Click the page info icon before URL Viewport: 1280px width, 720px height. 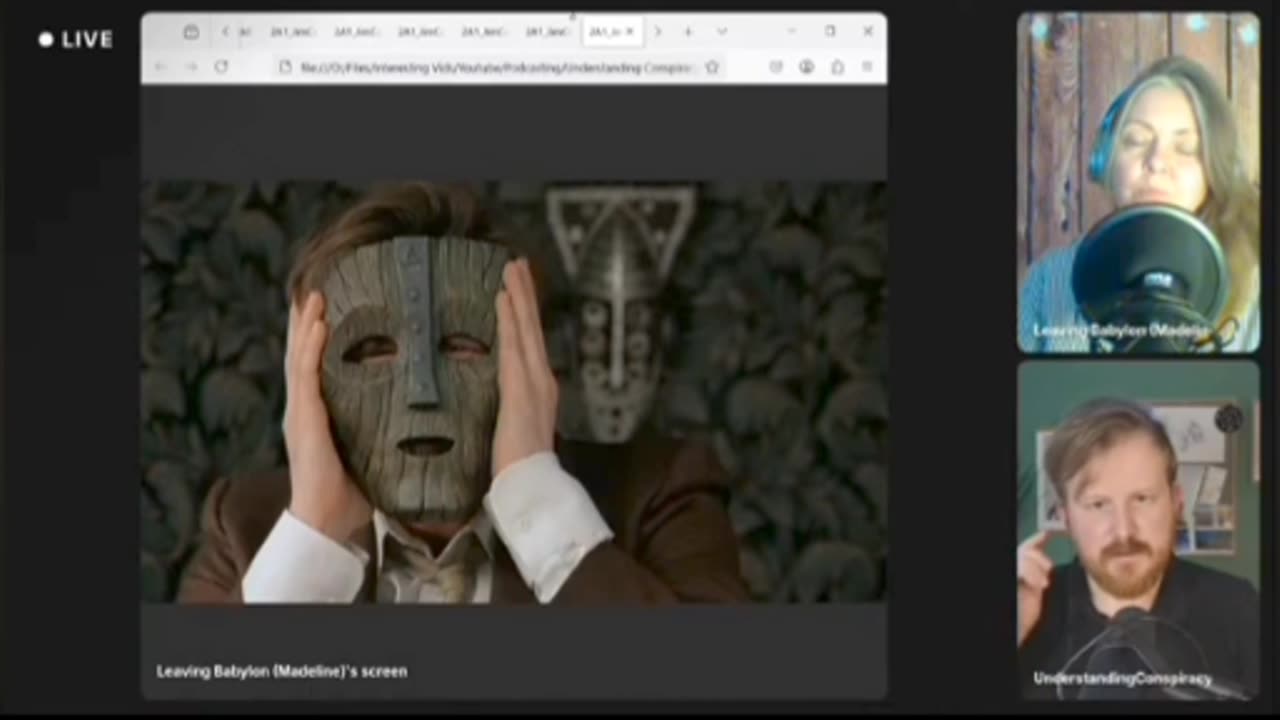click(x=285, y=67)
